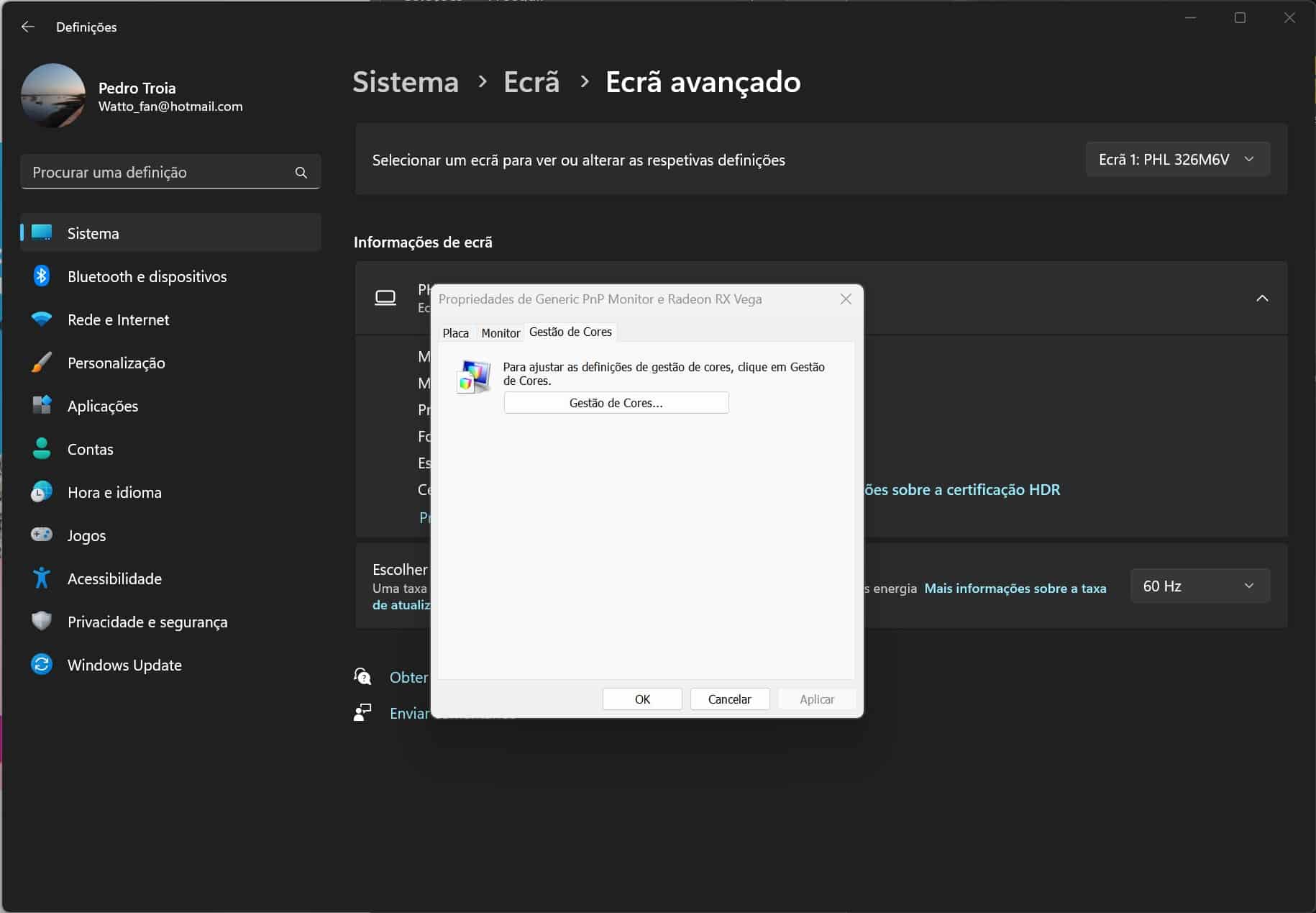This screenshot has width=1316, height=913.
Task: Select the Acessibilidade figure icon
Action: tap(42, 578)
